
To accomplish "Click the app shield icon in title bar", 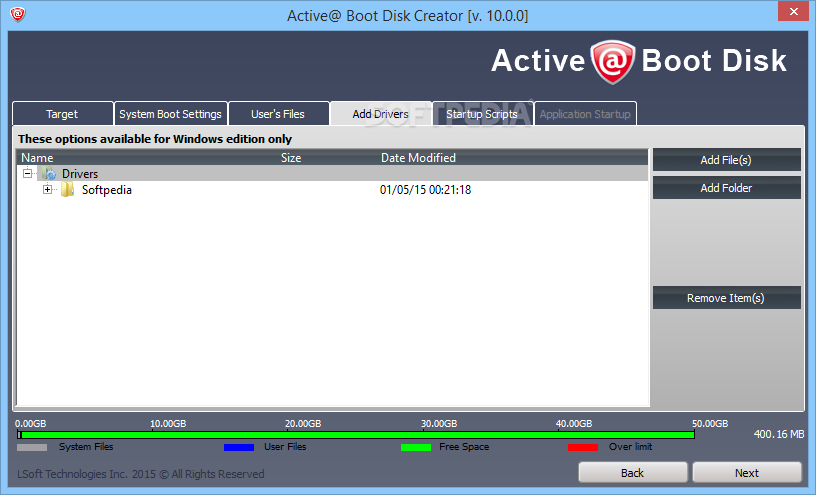I will tap(18, 15).
